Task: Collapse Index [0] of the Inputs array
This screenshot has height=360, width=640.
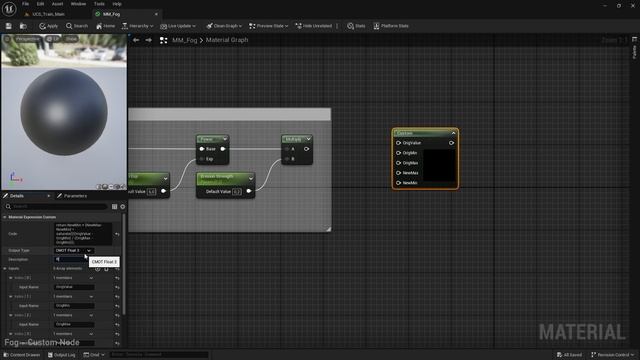Action: [x=11, y=278]
